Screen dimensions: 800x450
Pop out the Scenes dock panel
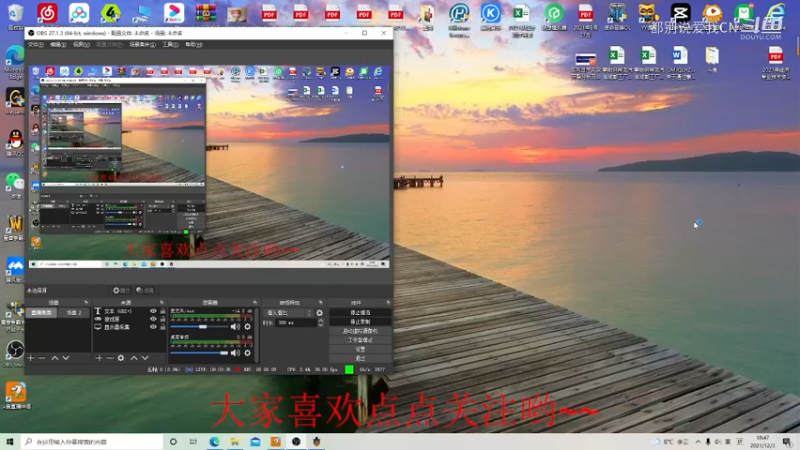tap(86, 303)
